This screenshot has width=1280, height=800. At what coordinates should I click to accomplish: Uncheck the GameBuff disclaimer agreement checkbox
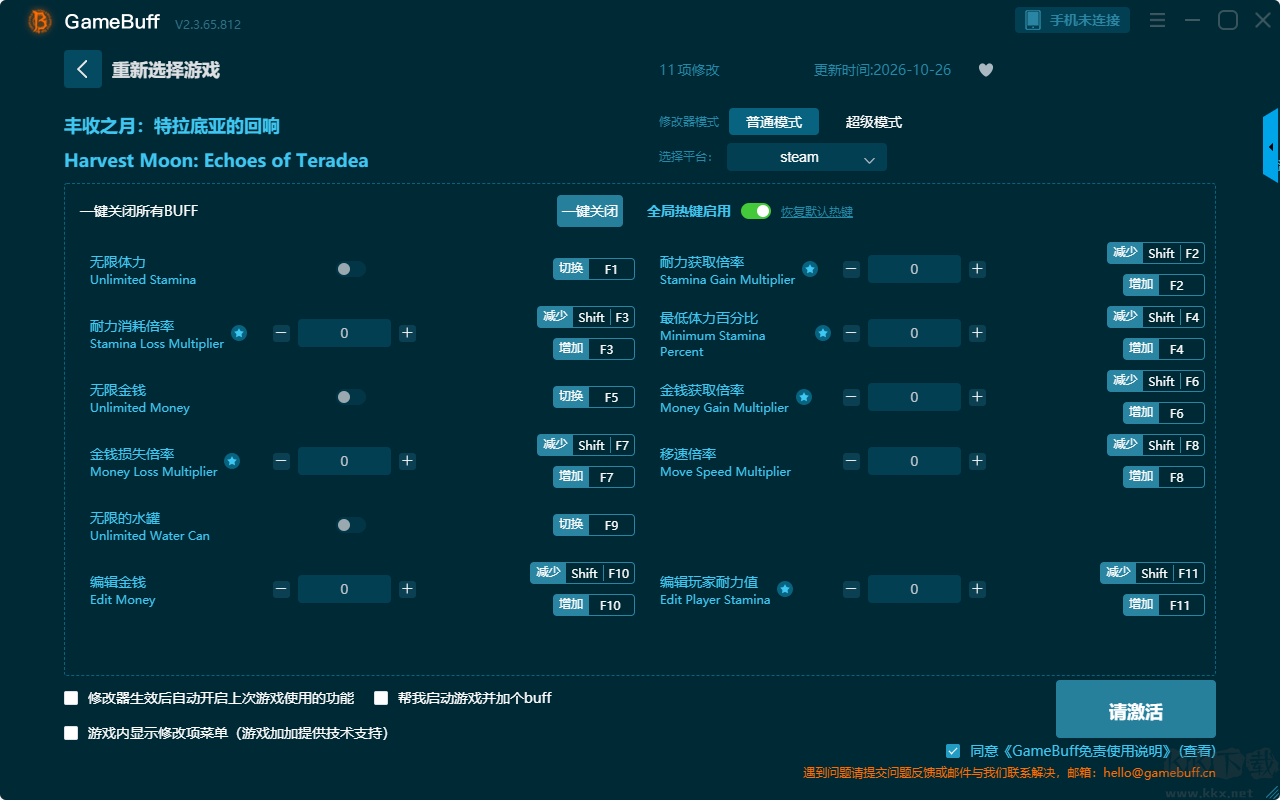coord(953,751)
